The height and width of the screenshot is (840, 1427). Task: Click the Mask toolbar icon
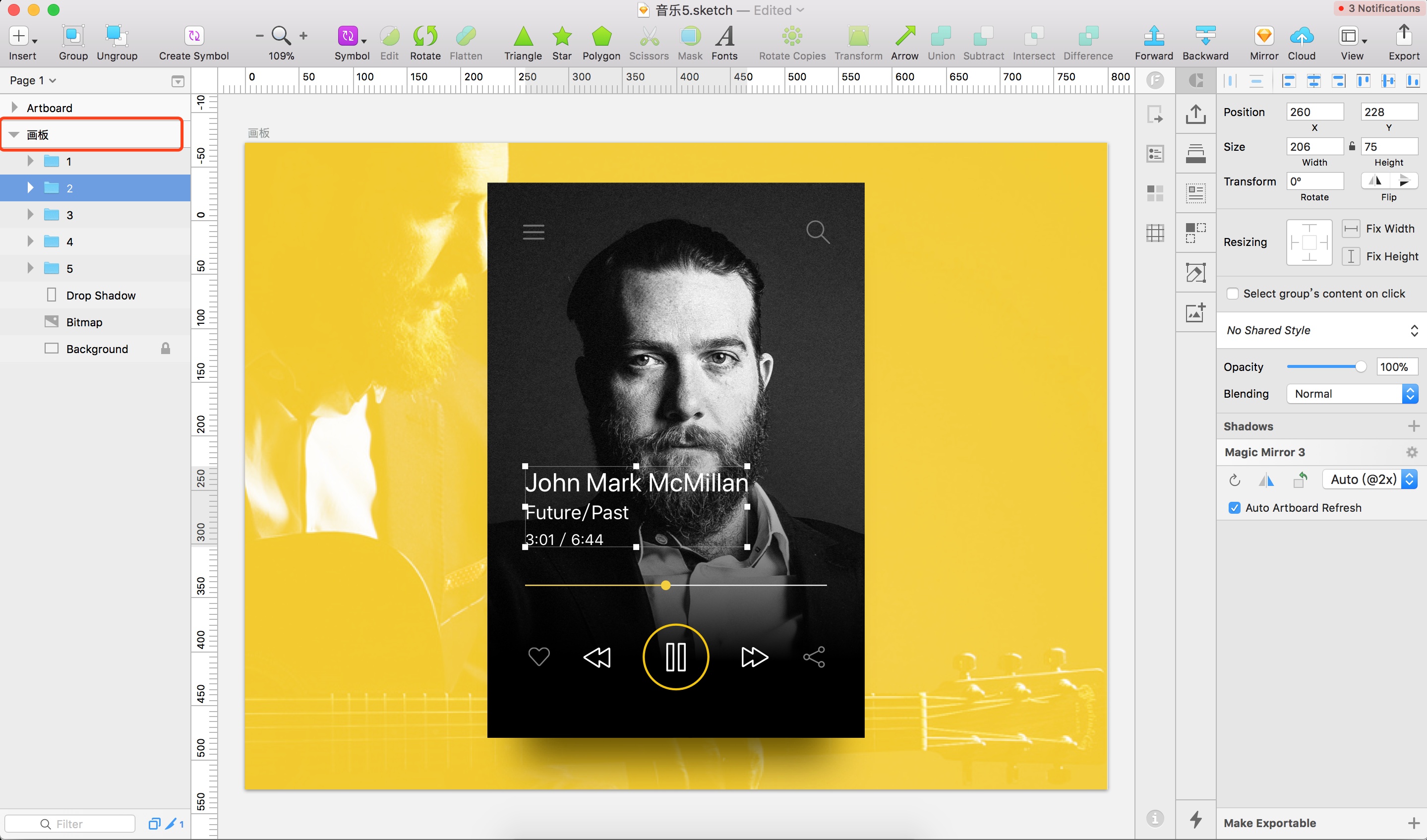[x=690, y=36]
